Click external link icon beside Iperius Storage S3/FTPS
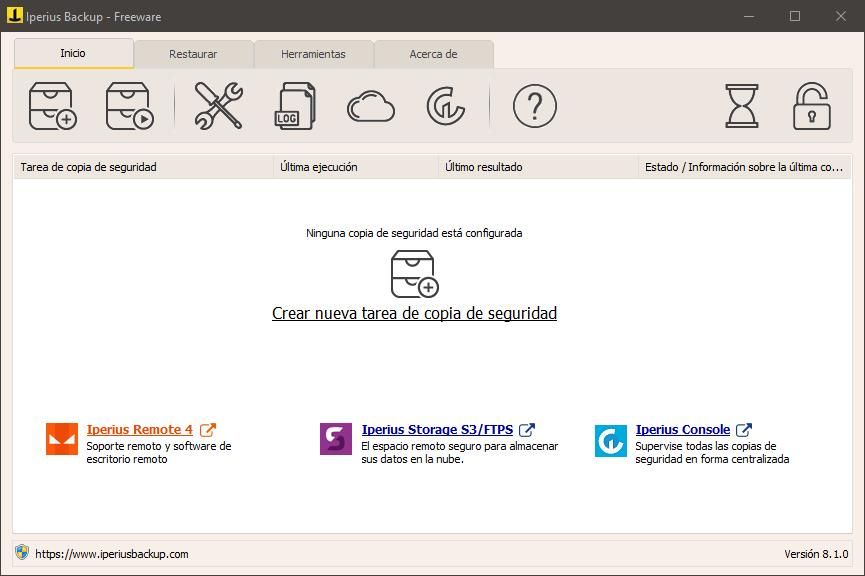This screenshot has width=865, height=576. (527, 430)
